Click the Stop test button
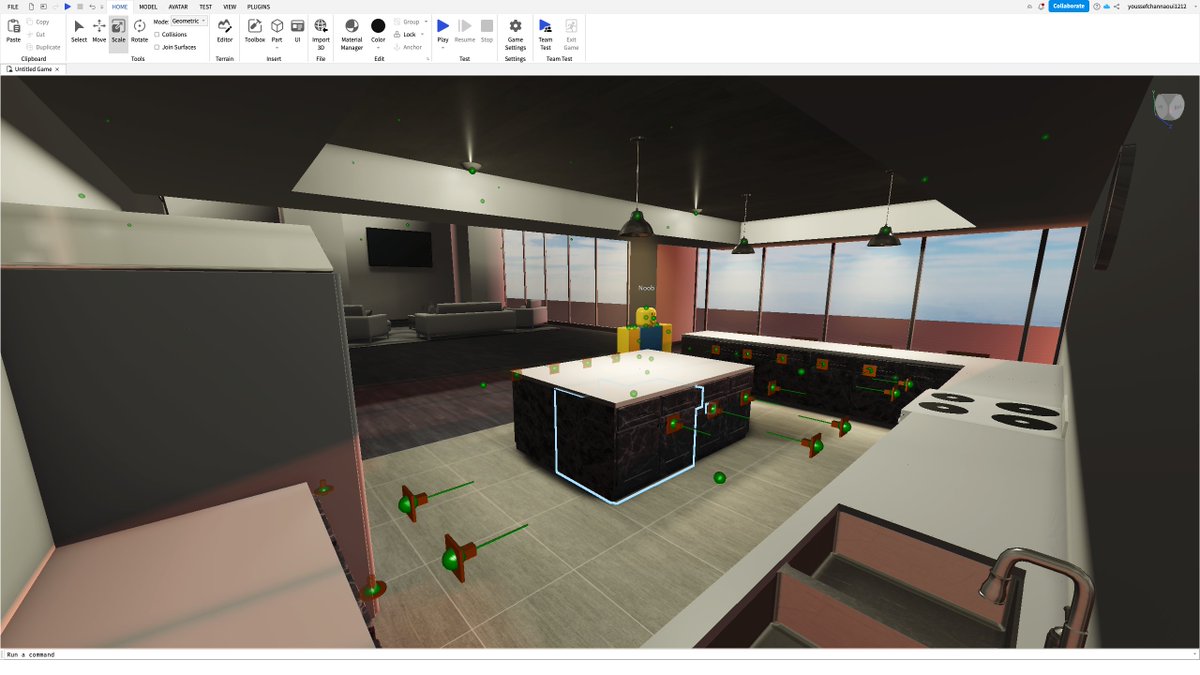 click(x=487, y=31)
